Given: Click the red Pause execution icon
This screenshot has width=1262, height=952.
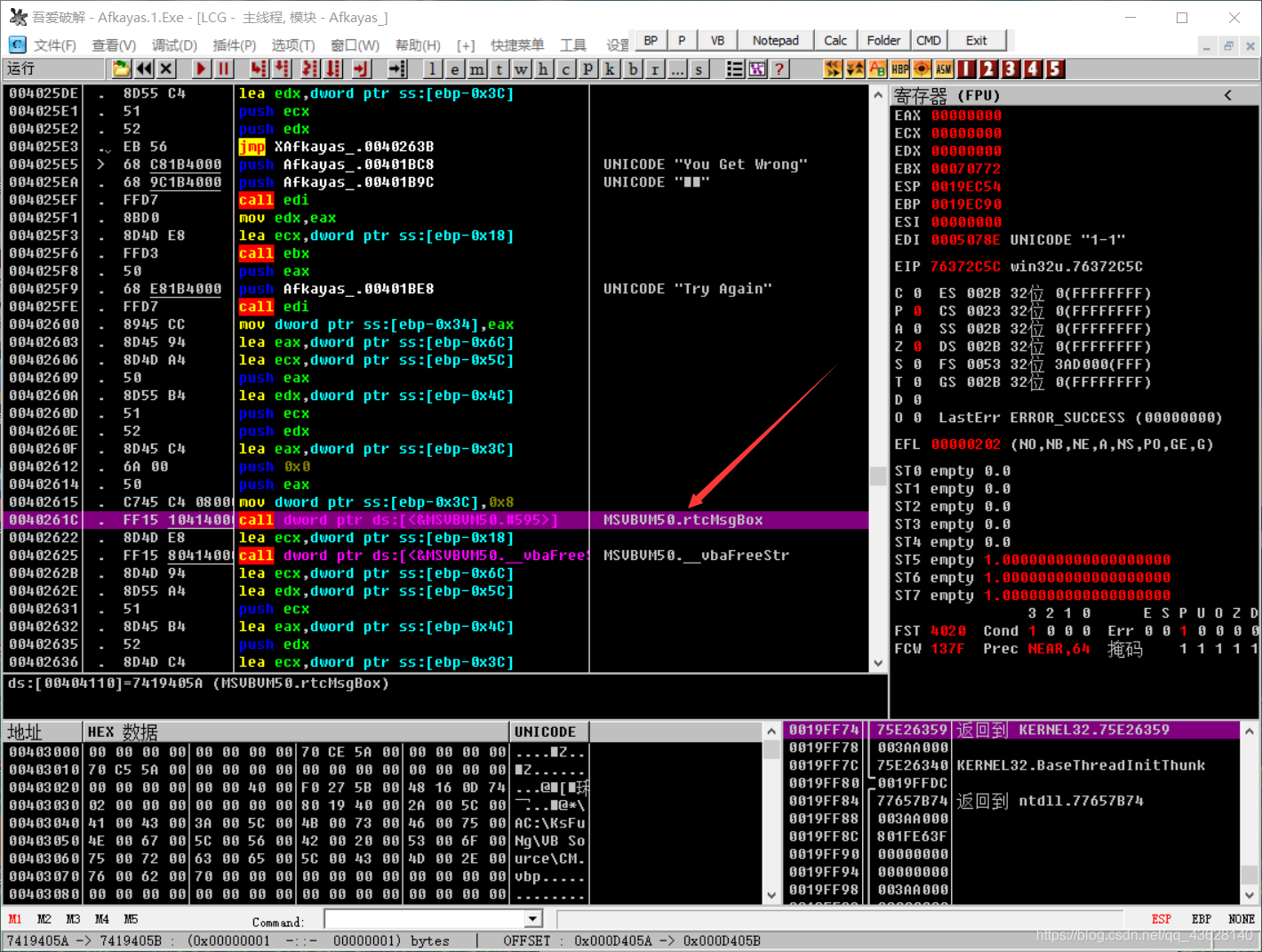Looking at the screenshot, I should pyautogui.click(x=223, y=68).
